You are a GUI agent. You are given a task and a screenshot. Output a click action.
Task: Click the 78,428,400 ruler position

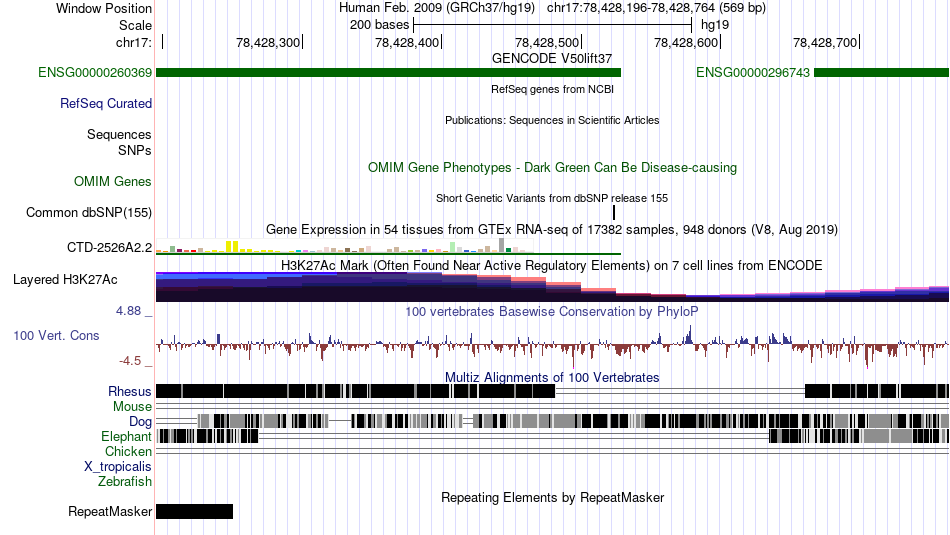click(x=407, y=42)
